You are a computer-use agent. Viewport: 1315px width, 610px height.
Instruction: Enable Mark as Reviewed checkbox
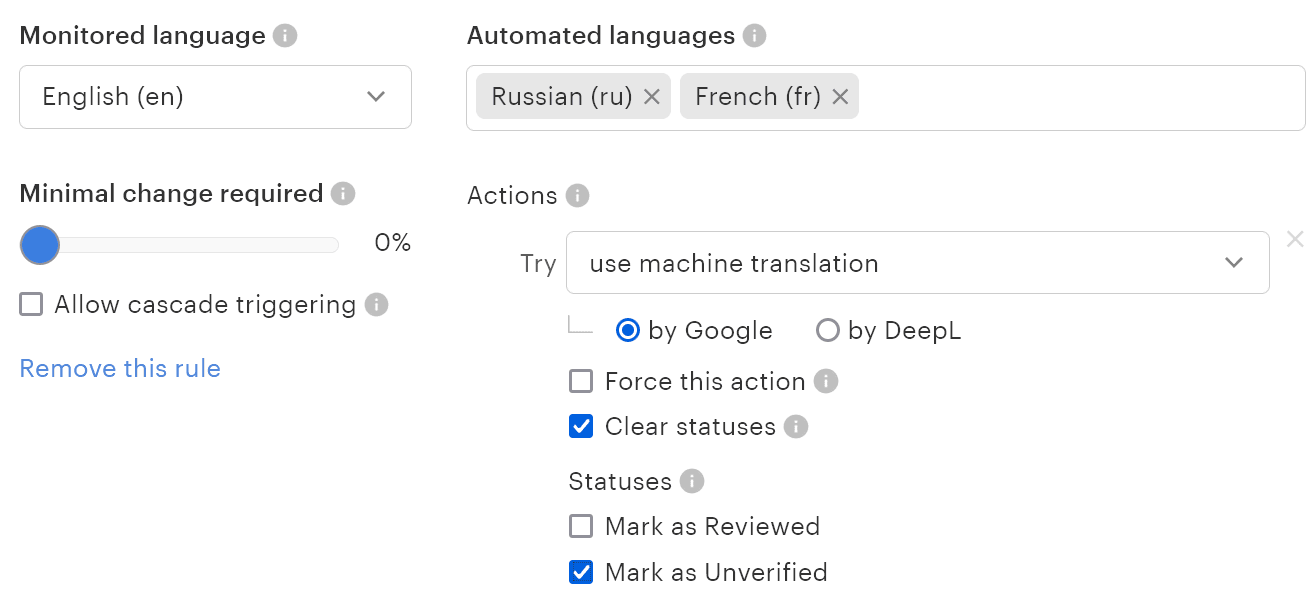(581, 526)
